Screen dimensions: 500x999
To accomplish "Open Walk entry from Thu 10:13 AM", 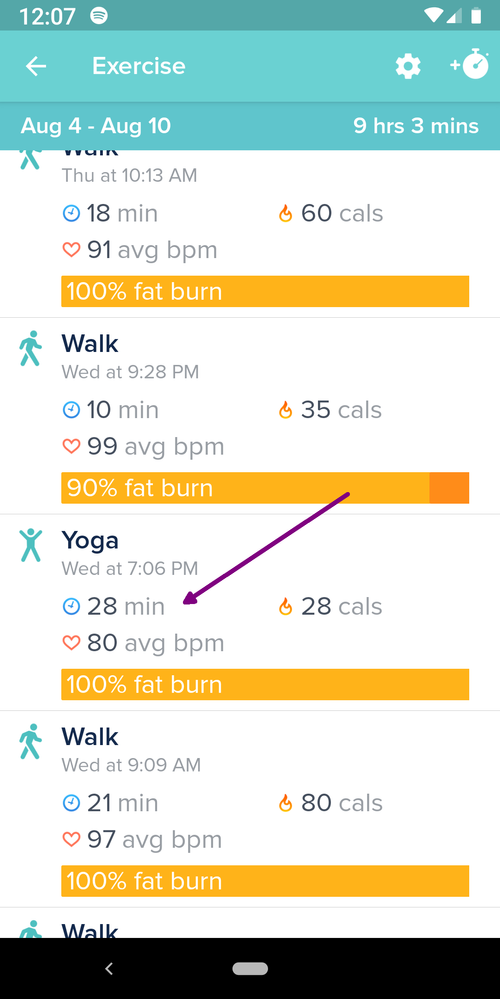I will point(250,234).
